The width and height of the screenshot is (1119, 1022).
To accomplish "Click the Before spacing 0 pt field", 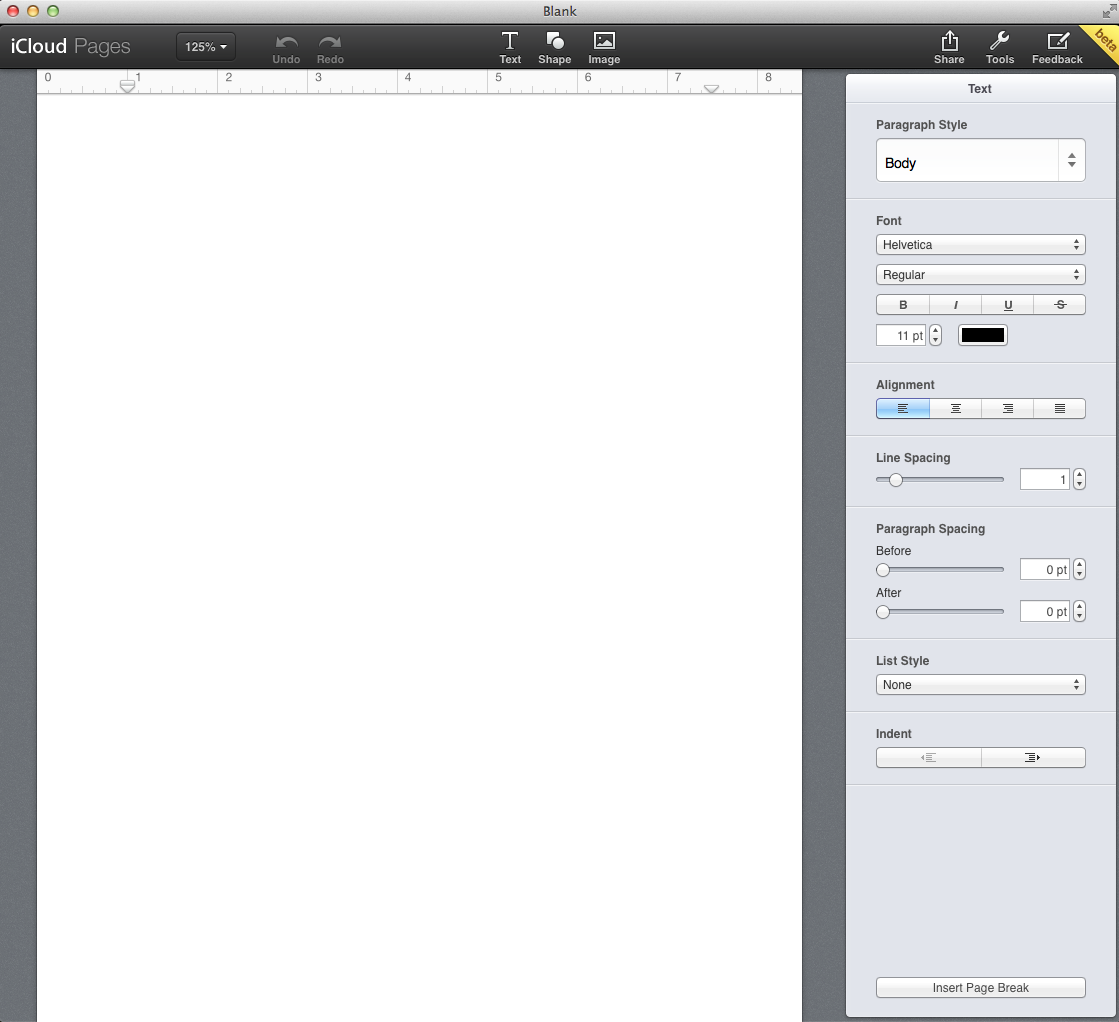I will [x=1045, y=569].
